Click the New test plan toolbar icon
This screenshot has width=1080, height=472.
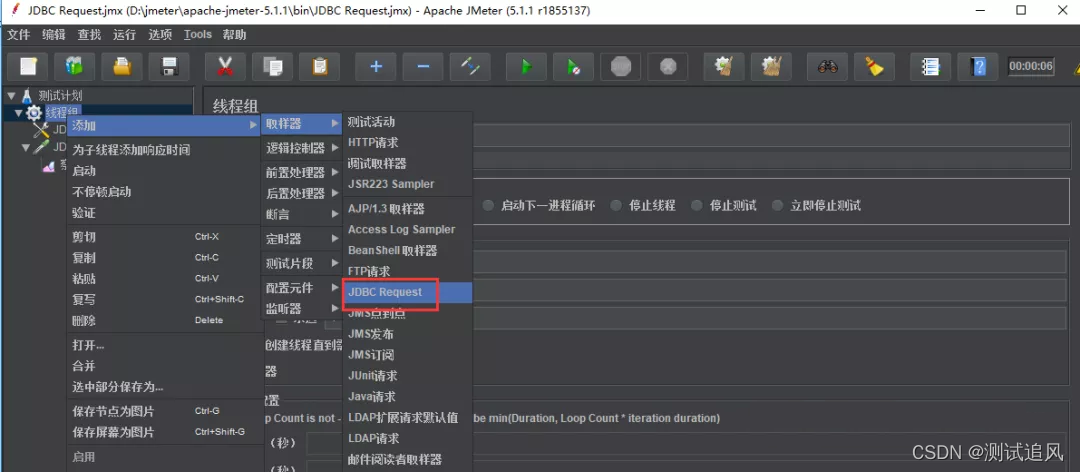28,66
